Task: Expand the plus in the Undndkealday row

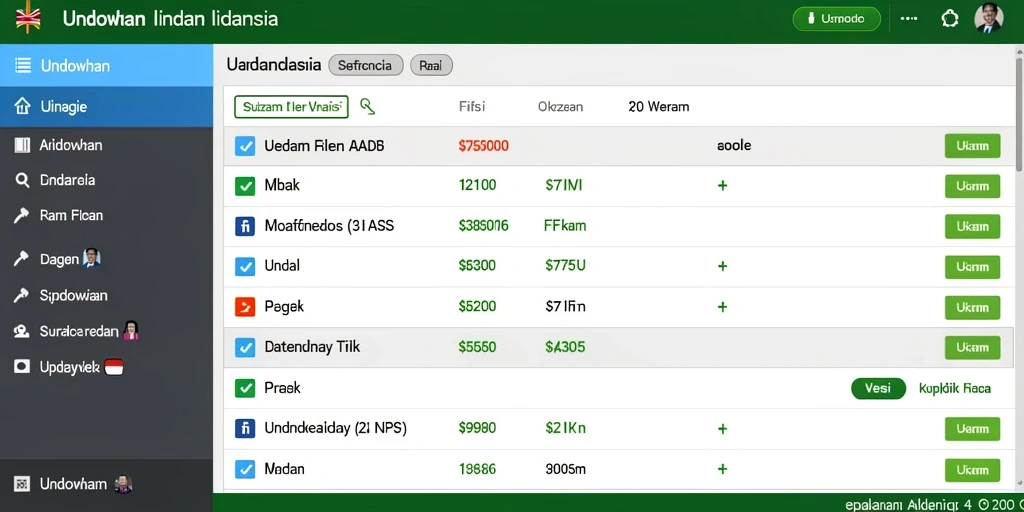Action: point(722,429)
